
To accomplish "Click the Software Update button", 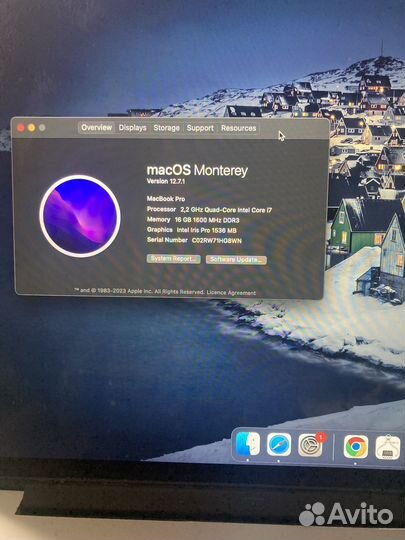I will point(236,259).
